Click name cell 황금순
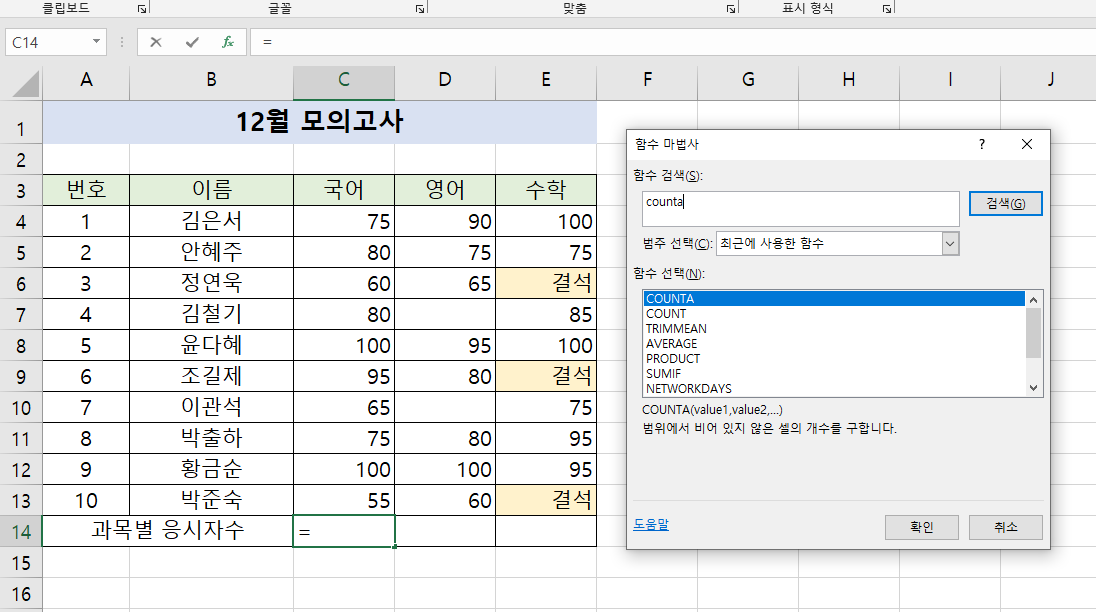 click(x=211, y=469)
